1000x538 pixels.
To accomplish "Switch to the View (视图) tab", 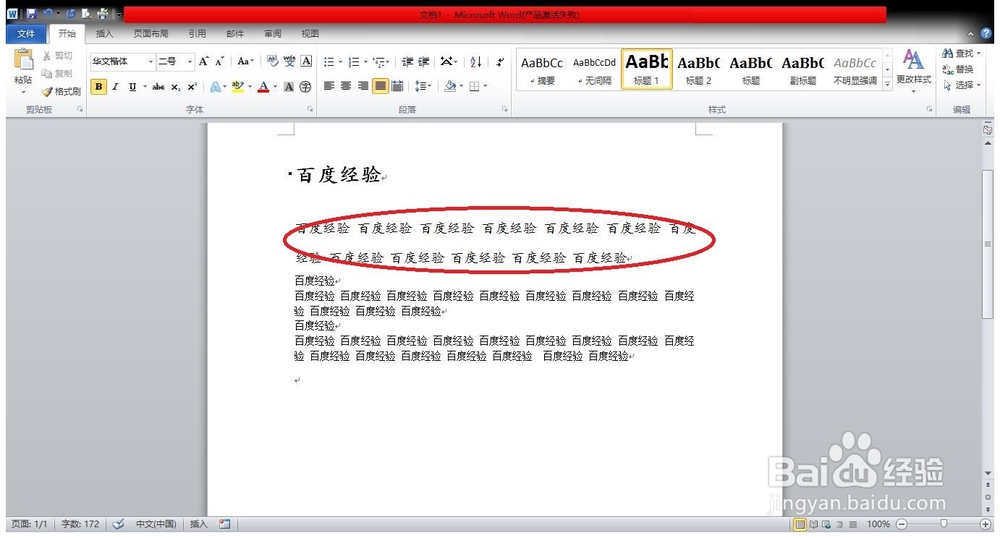I will 310,34.
